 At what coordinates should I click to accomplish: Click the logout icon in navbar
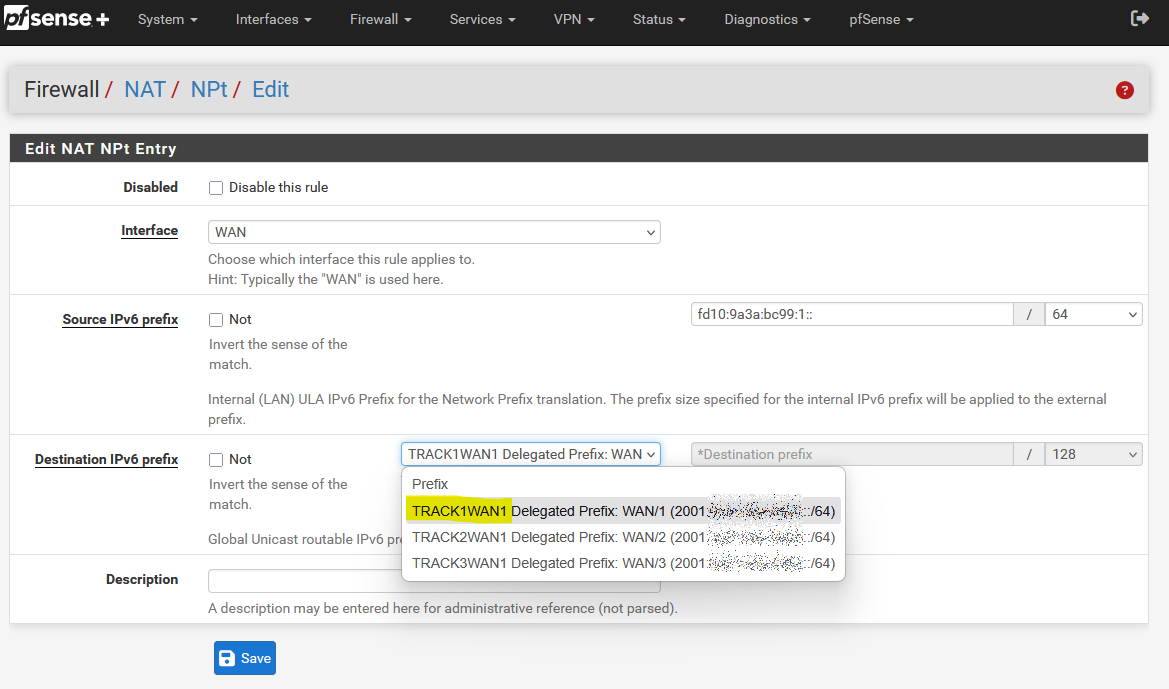(x=1139, y=19)
